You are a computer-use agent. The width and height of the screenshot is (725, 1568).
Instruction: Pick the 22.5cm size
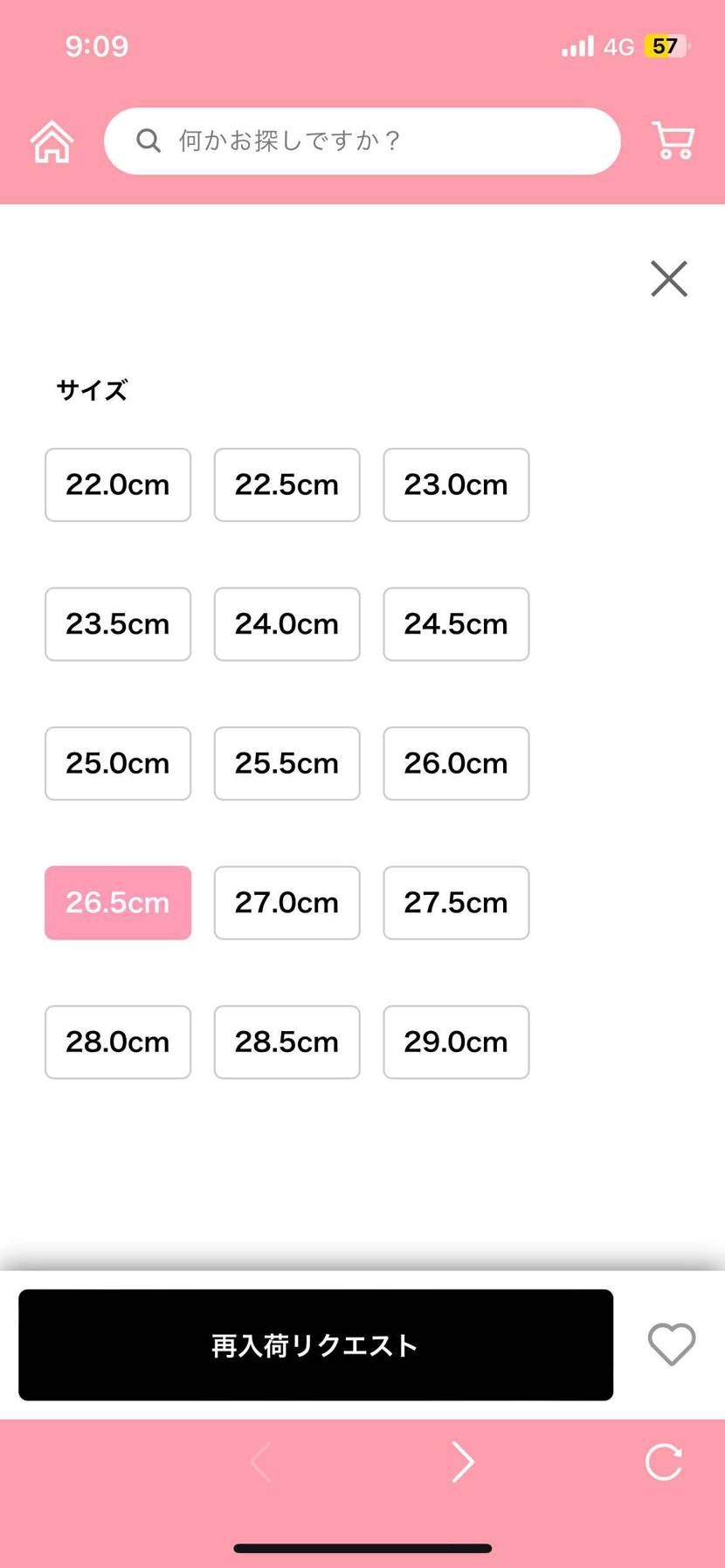tap(287, 485)
